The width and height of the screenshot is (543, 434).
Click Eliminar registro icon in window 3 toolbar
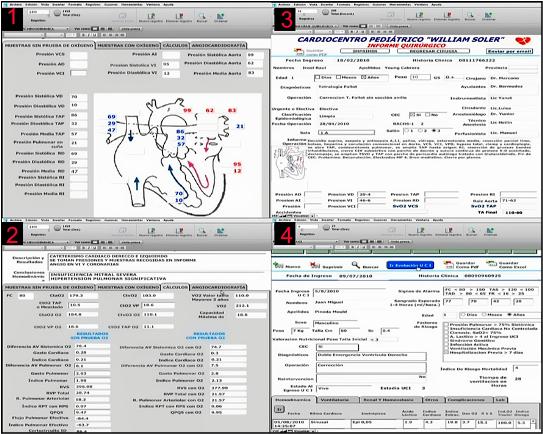[448, 15]
